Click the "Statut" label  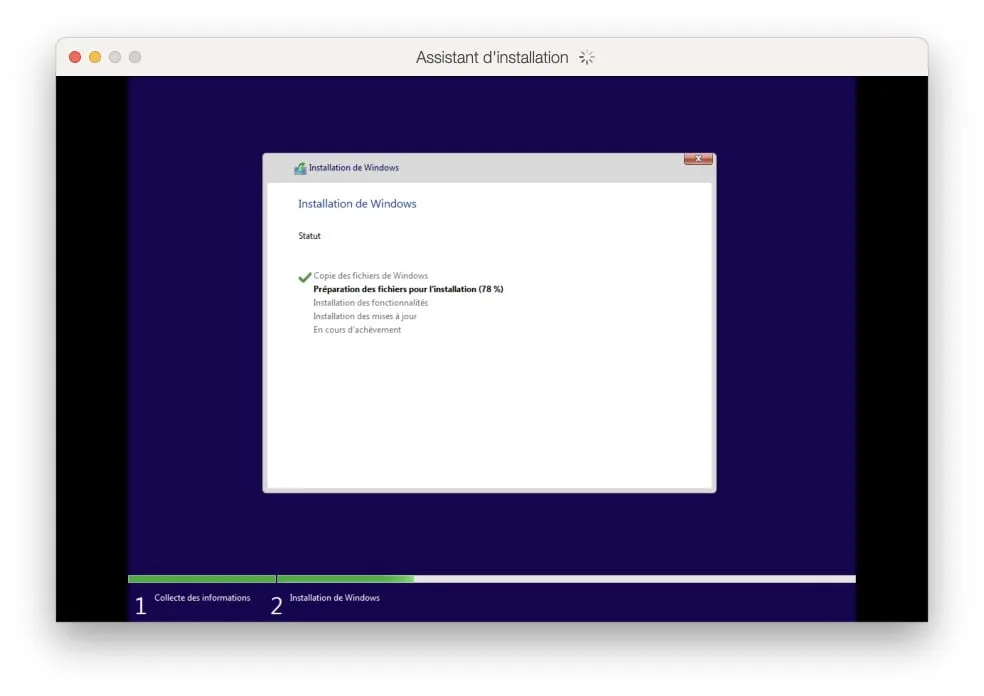coord(309,236)
